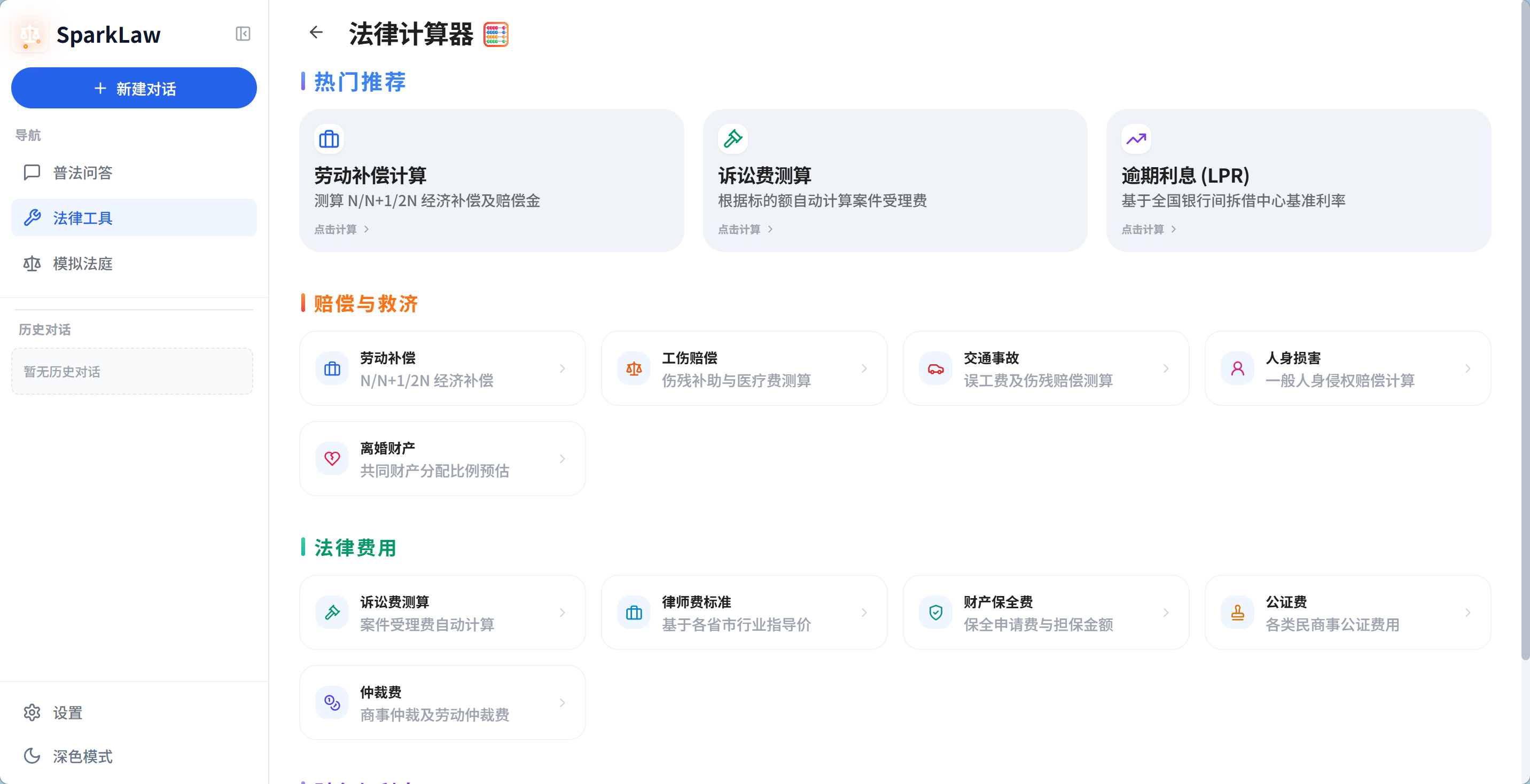Expand the 交通事故 row chevron
Viewport: 1530px width, 784px height.
pyautogui.click(x=1166, y=369)
